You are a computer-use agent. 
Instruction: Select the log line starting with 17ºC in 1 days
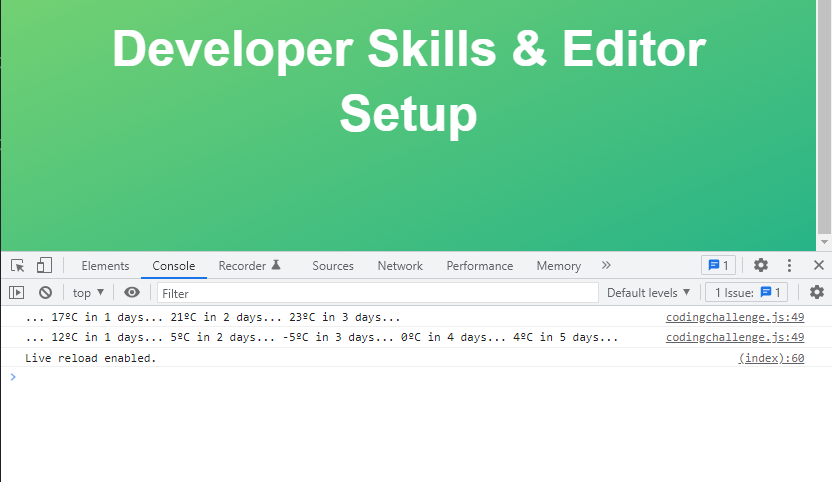pyautogui.click(x=213, y=317)
